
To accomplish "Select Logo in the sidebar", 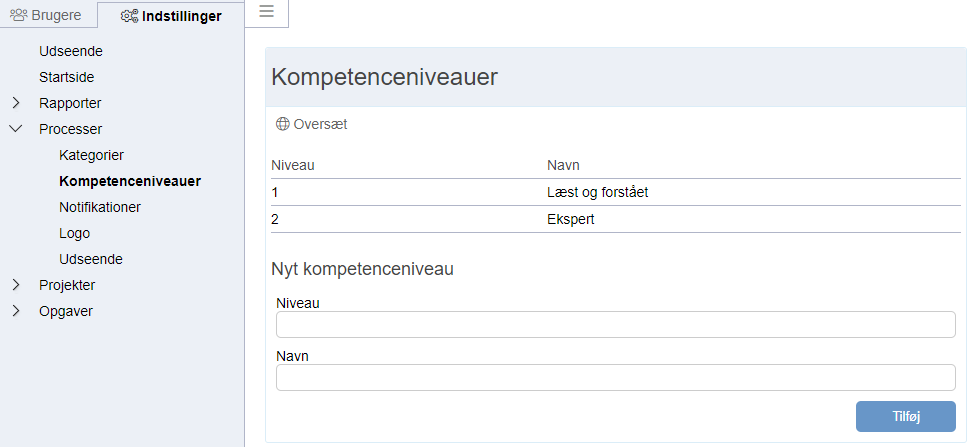I will 74,233.
